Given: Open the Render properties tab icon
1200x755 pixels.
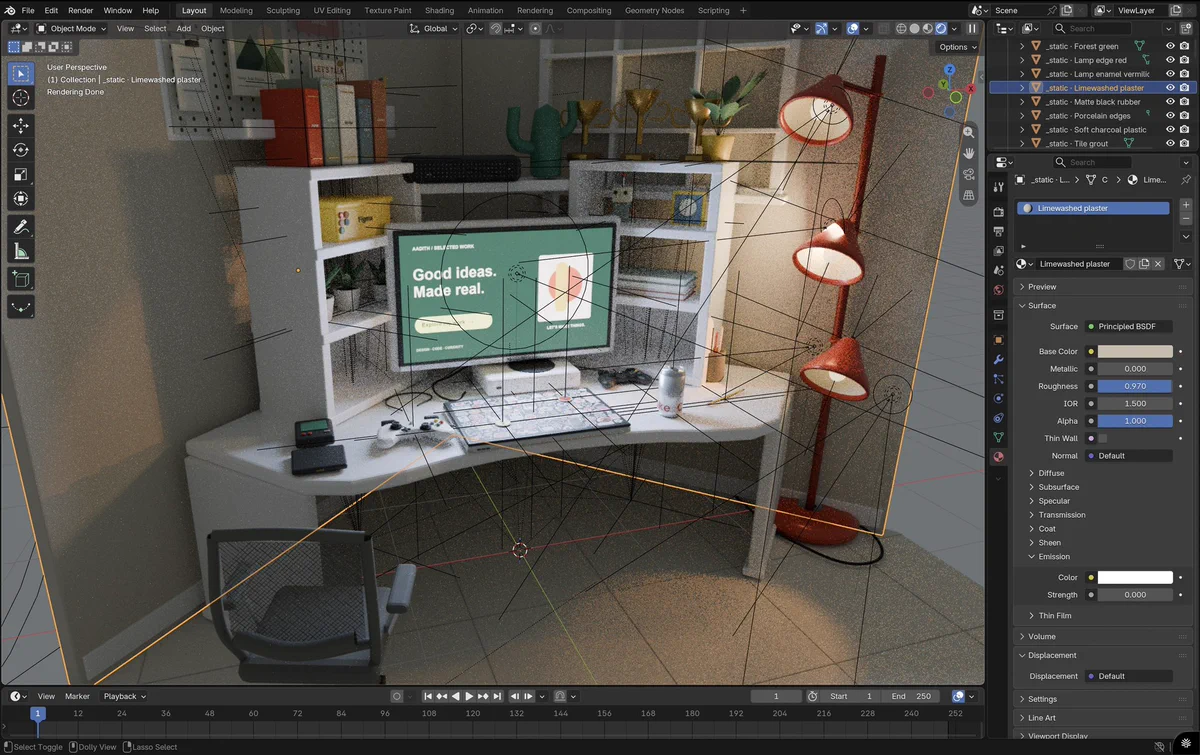Looking at the screenshot, I should 998,212.
